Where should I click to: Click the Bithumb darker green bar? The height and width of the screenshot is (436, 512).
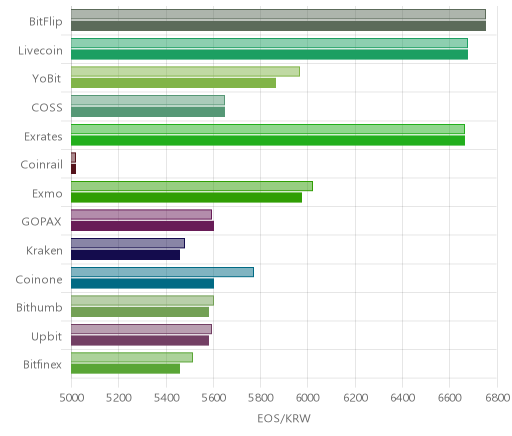140,312
